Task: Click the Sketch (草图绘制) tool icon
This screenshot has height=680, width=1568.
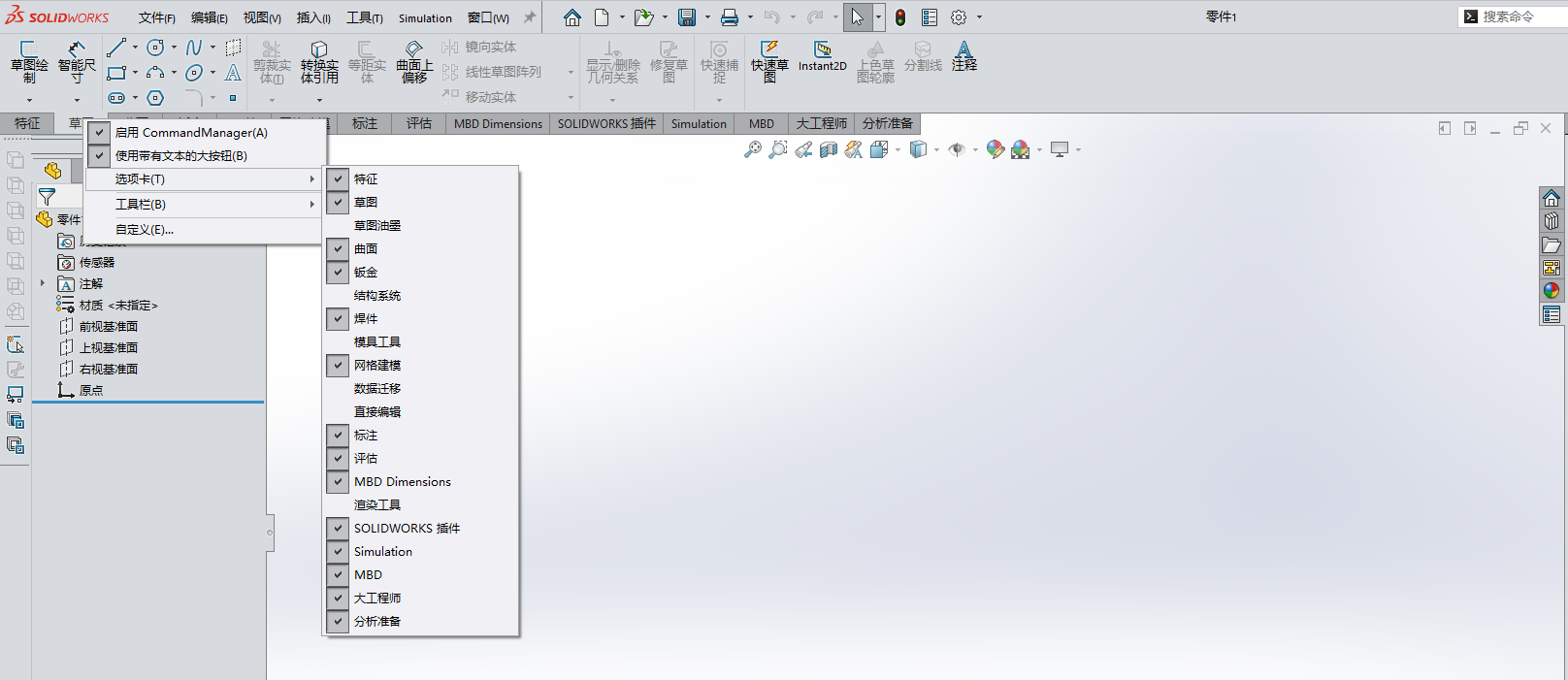Action: coord(28,49)
